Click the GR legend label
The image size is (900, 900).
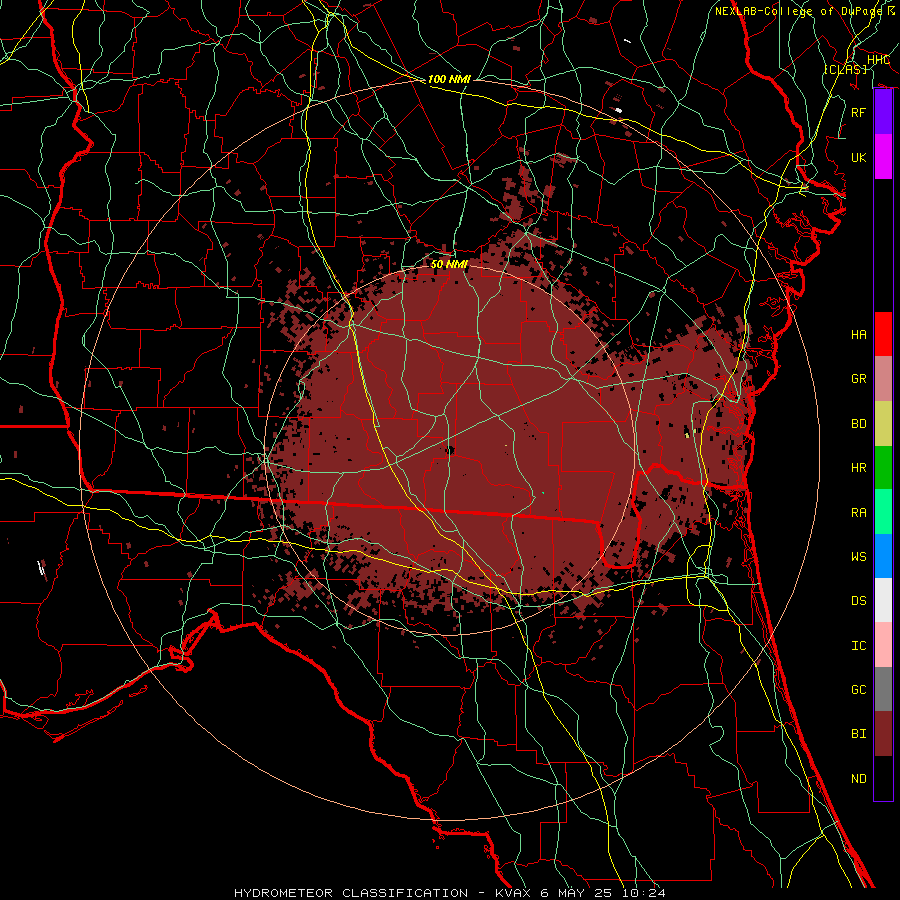click(858, 379)
